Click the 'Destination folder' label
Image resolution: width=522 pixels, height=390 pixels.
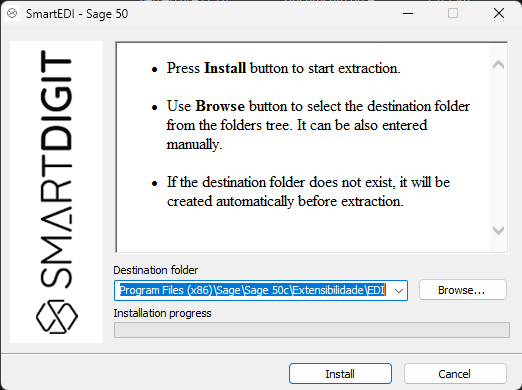[156, 270]
